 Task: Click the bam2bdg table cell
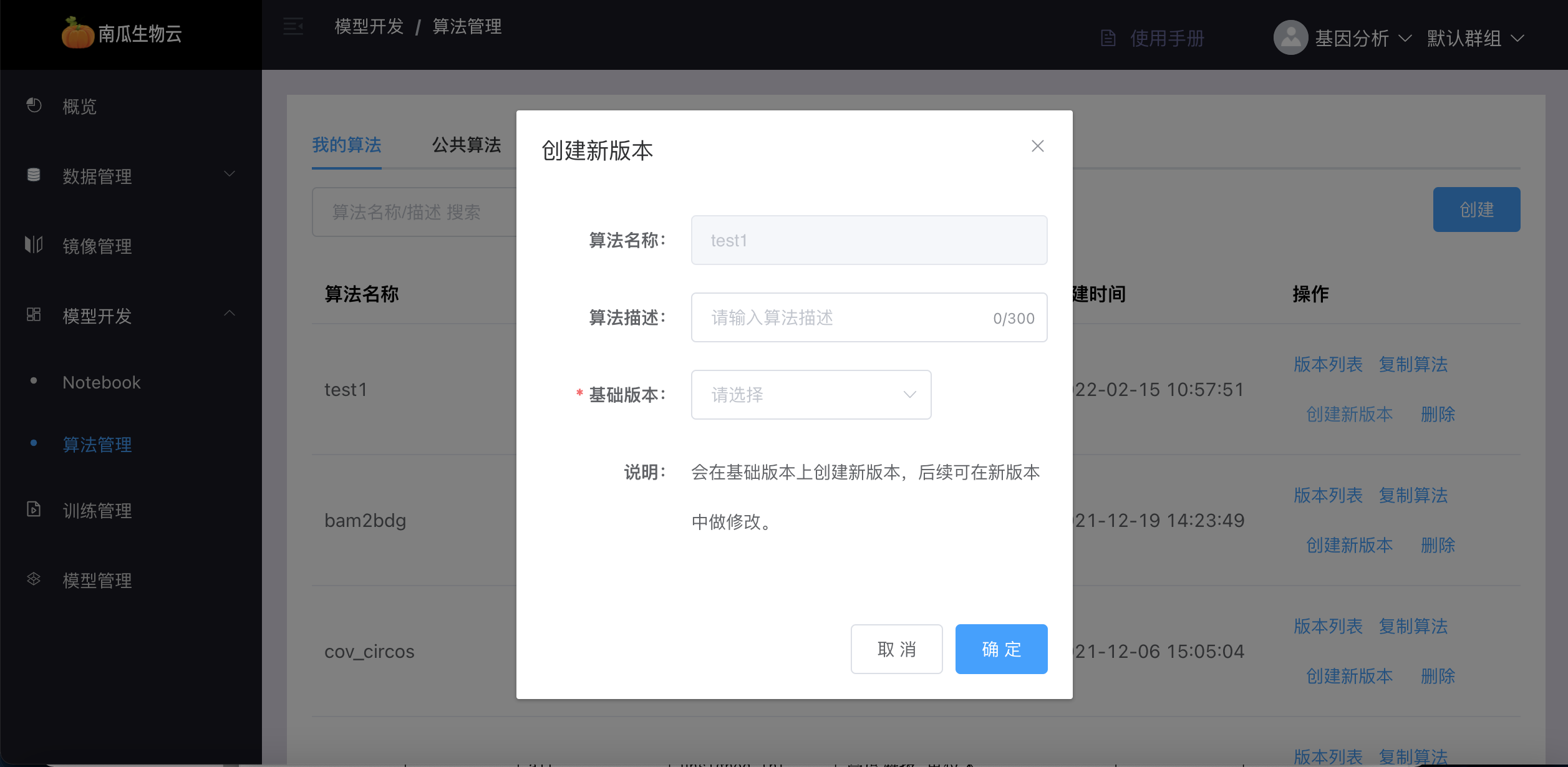click(365, 521)
